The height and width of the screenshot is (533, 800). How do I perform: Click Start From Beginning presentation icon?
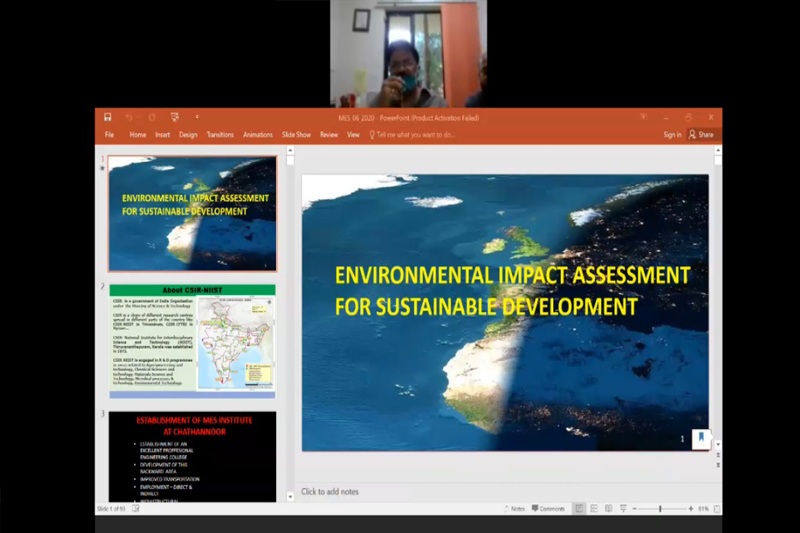(174, 118)
